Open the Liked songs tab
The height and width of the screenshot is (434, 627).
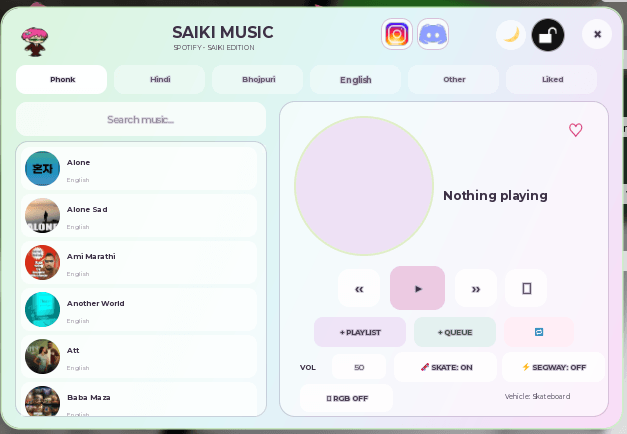click(551, 80)
